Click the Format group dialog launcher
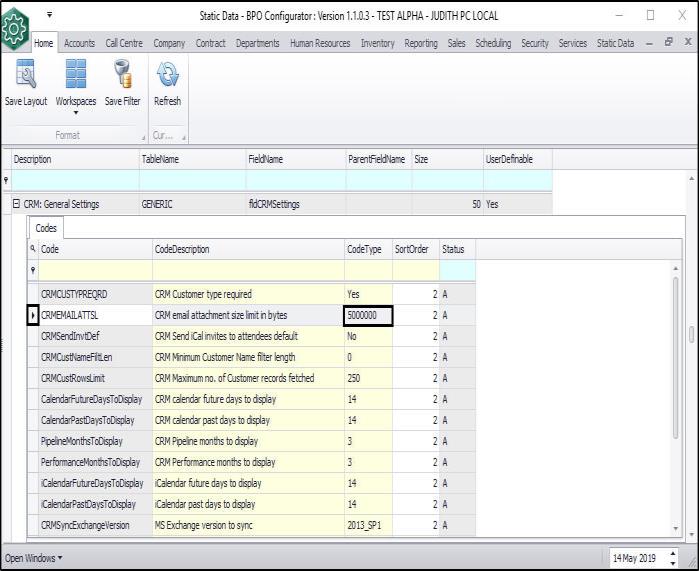Screen dimensions: 699x571 pyautogui.click(x=141, y=136)
